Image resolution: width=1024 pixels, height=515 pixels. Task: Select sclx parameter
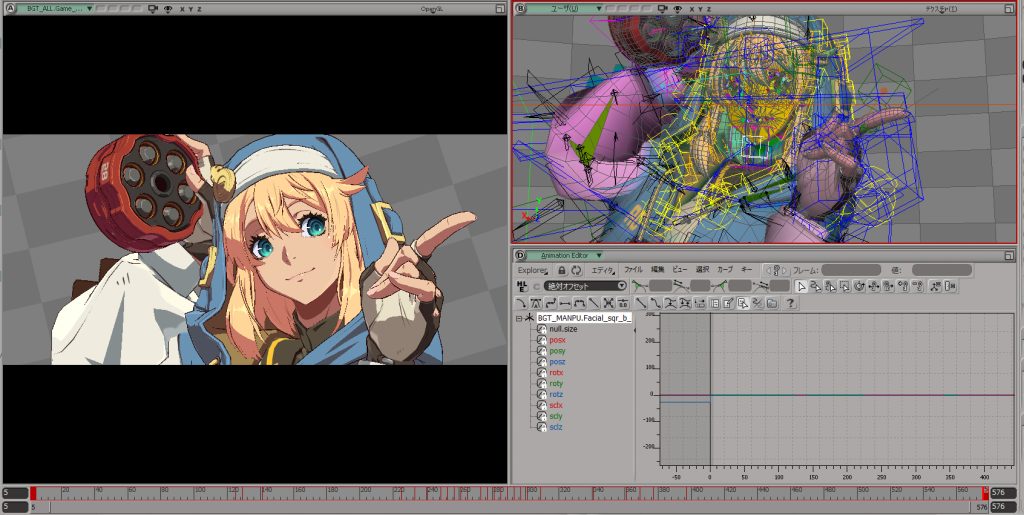[x=556, y=405]
